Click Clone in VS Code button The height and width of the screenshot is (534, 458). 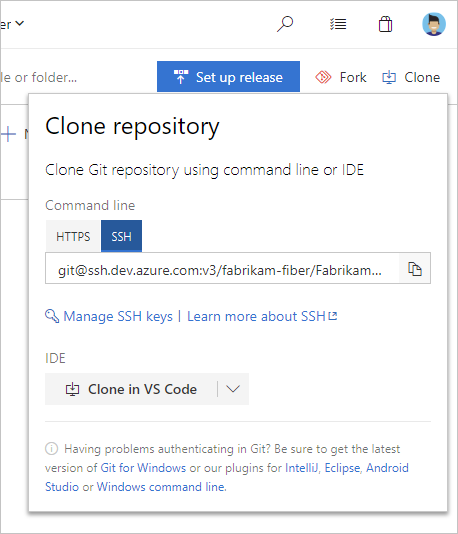click(131, 389)
